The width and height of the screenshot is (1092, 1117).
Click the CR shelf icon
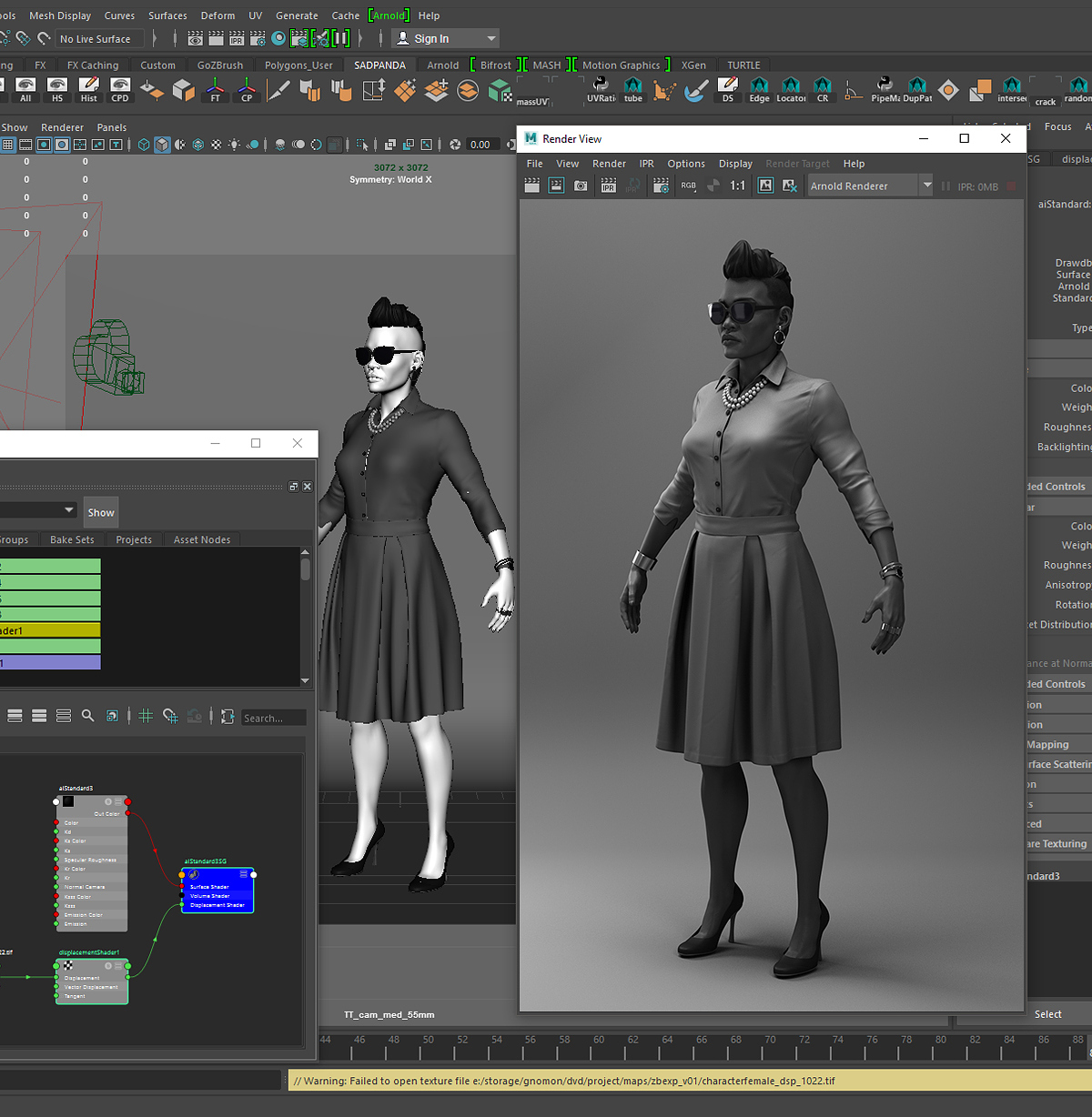pos(823,90)
